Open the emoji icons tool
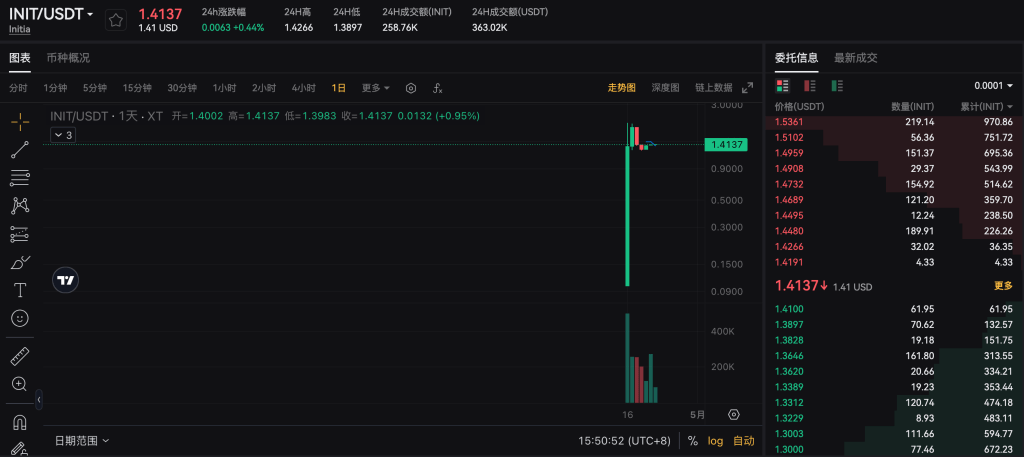This screenshot has width=1024, height=457. pos(20,318)
